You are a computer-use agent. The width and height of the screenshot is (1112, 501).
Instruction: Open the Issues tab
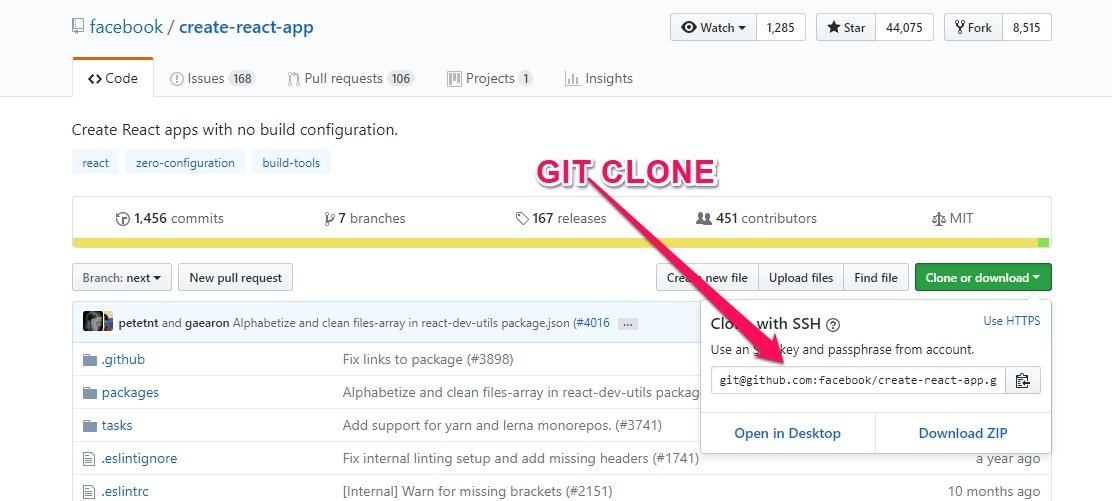pos(213,79)
